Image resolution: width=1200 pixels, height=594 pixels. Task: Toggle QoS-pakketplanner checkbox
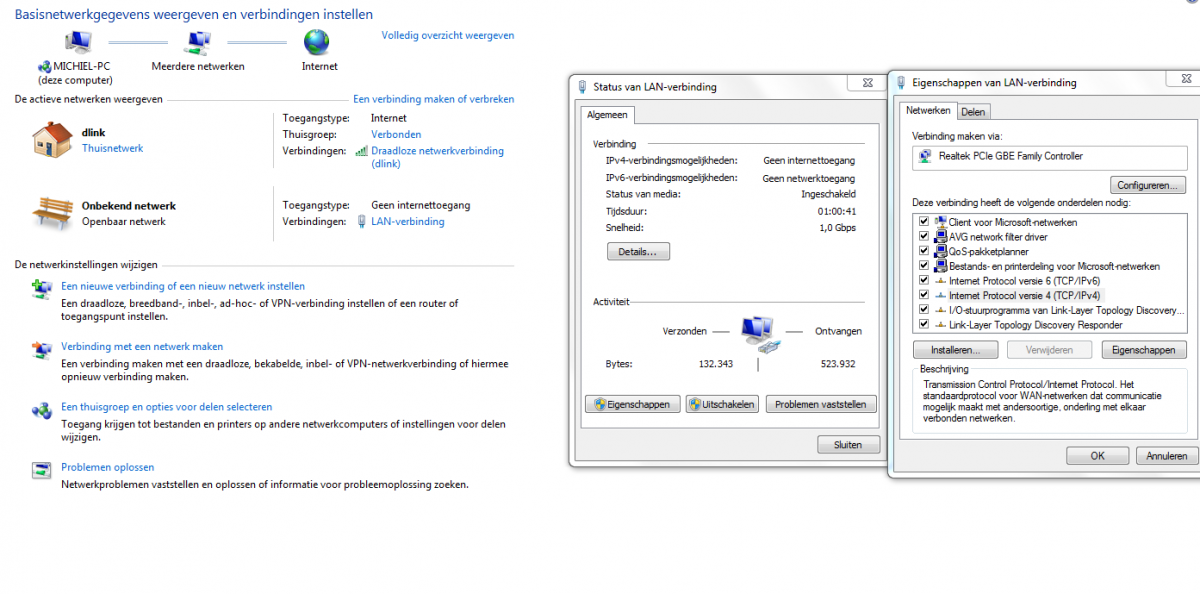(x=924, y=251)
